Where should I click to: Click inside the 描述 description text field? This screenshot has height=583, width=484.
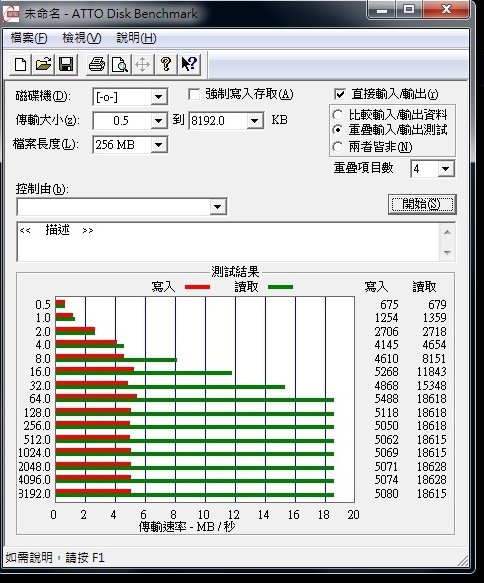(229, 242)
